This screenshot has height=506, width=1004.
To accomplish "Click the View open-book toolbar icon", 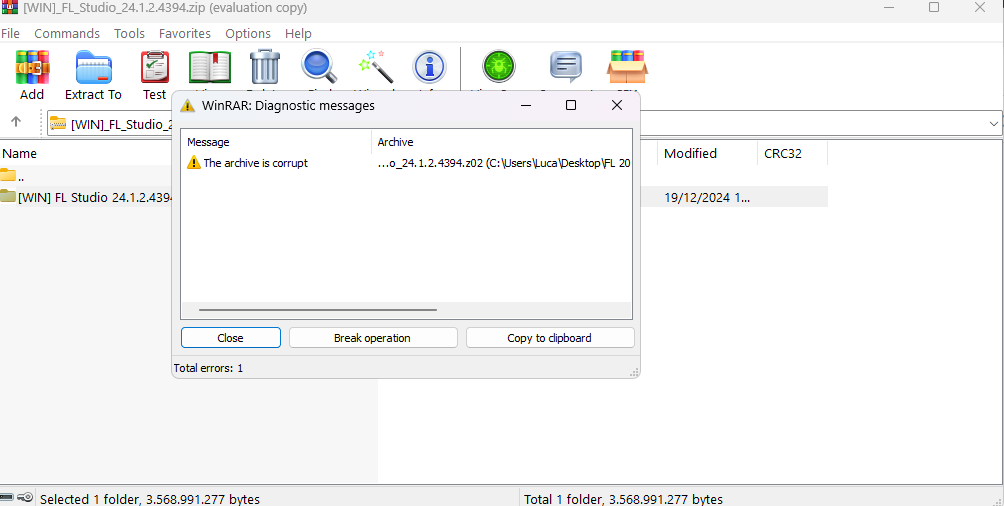I will pyautogui.click(x=209, y=67).
